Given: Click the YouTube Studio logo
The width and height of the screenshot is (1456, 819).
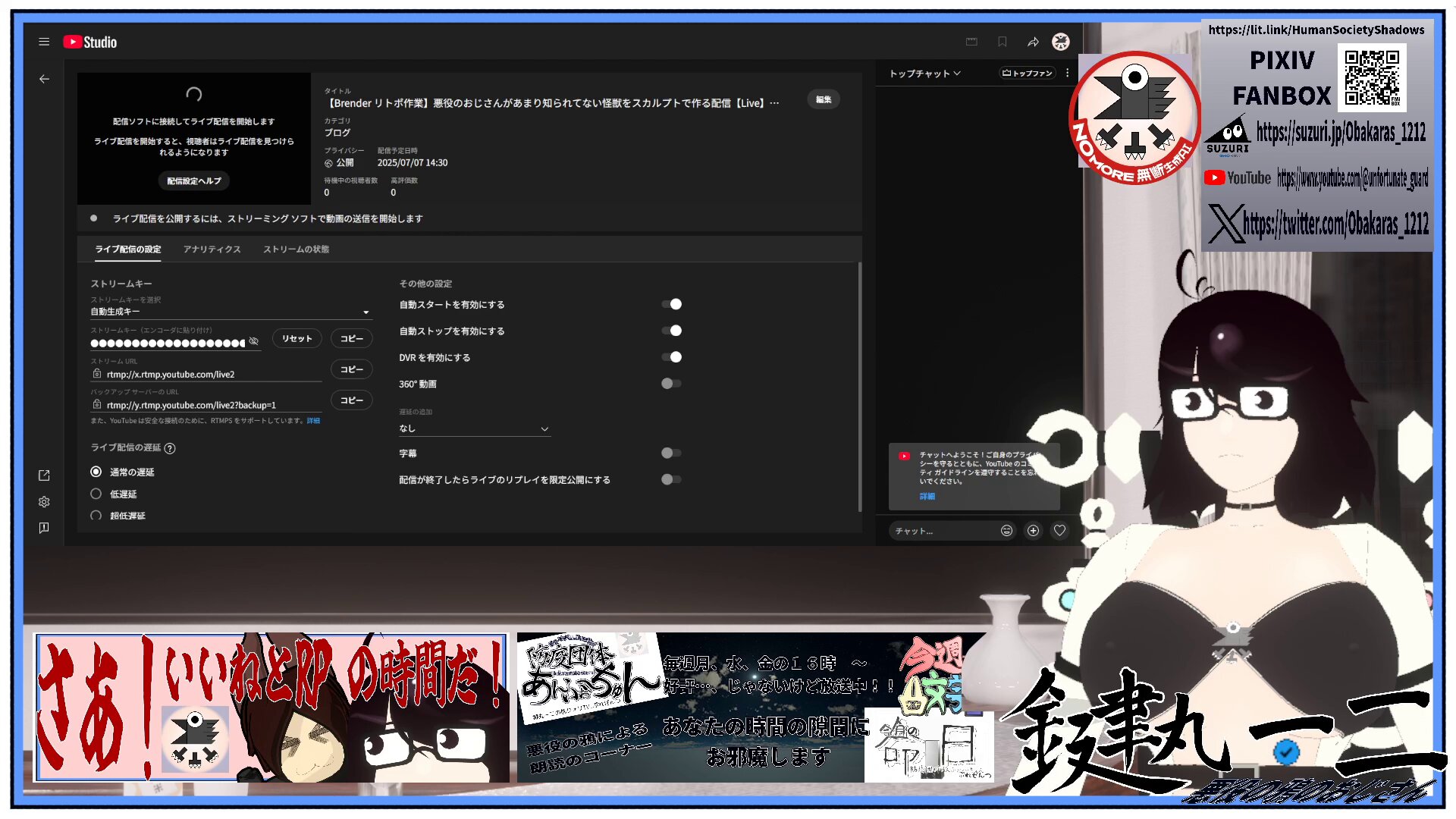Looking at the screenshot, I should click(90, 42).
